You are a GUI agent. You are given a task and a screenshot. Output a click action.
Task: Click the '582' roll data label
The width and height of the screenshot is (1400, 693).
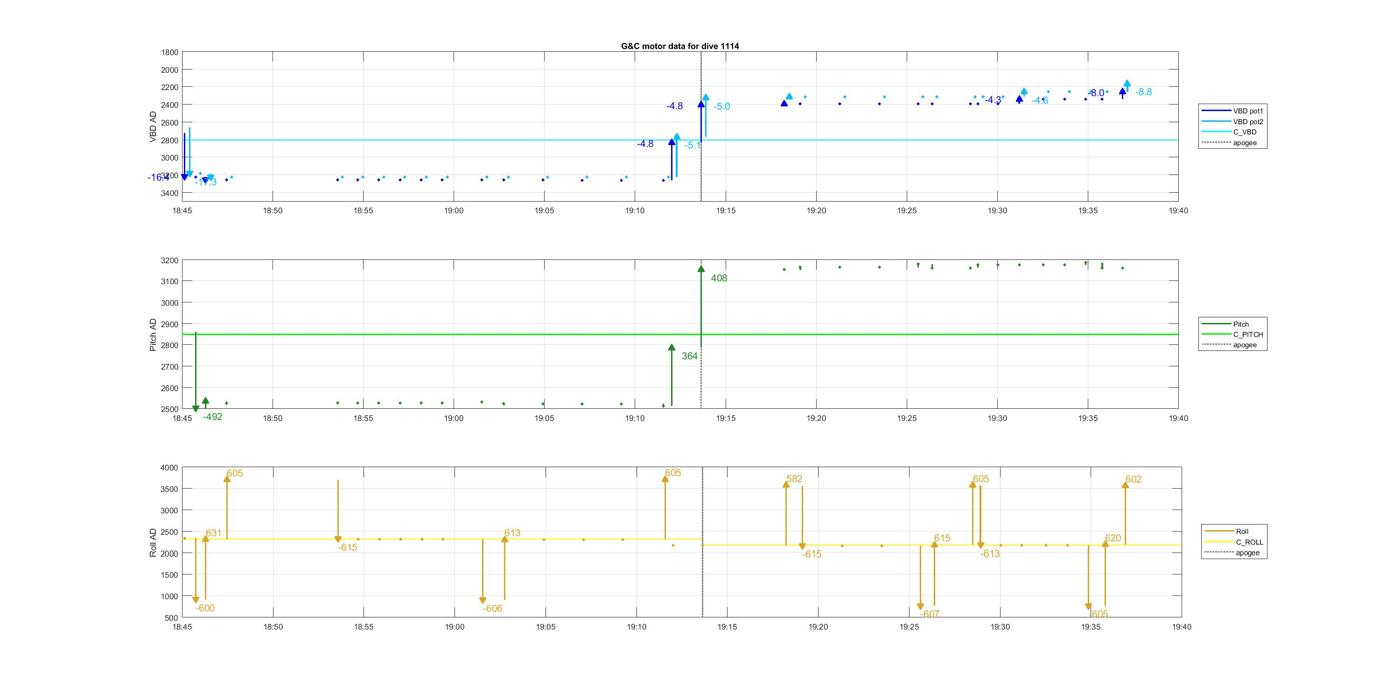tap(794, 479)
